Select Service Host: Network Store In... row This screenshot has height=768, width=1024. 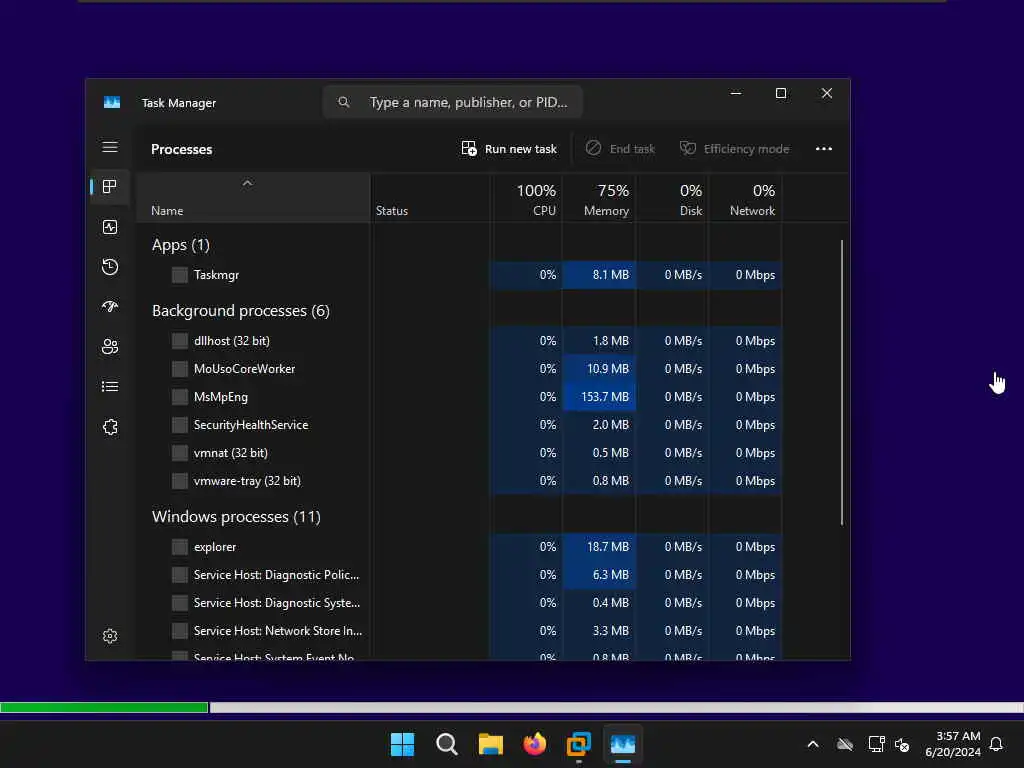(460, 632)
